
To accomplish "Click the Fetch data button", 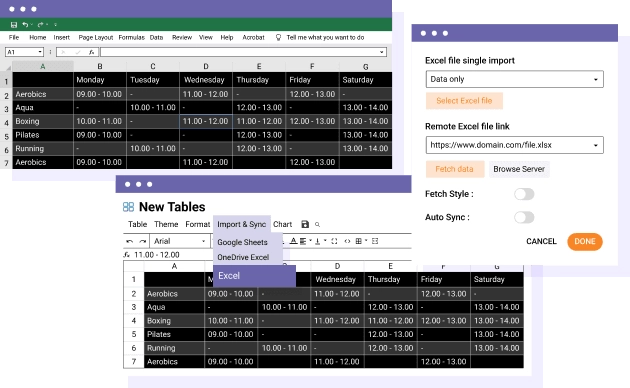I will pos(455,169).
